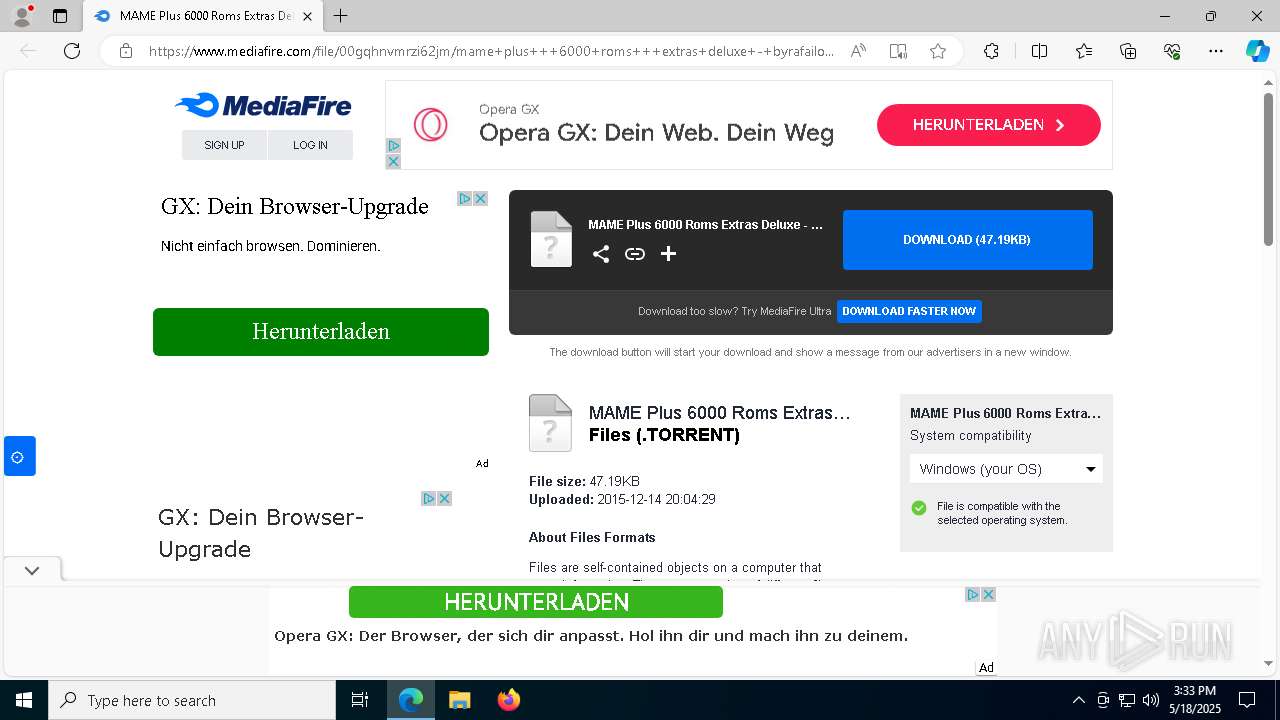Click SIGN UP button
The height and width of the screenshot is (720, 1280).
point(224,145)
